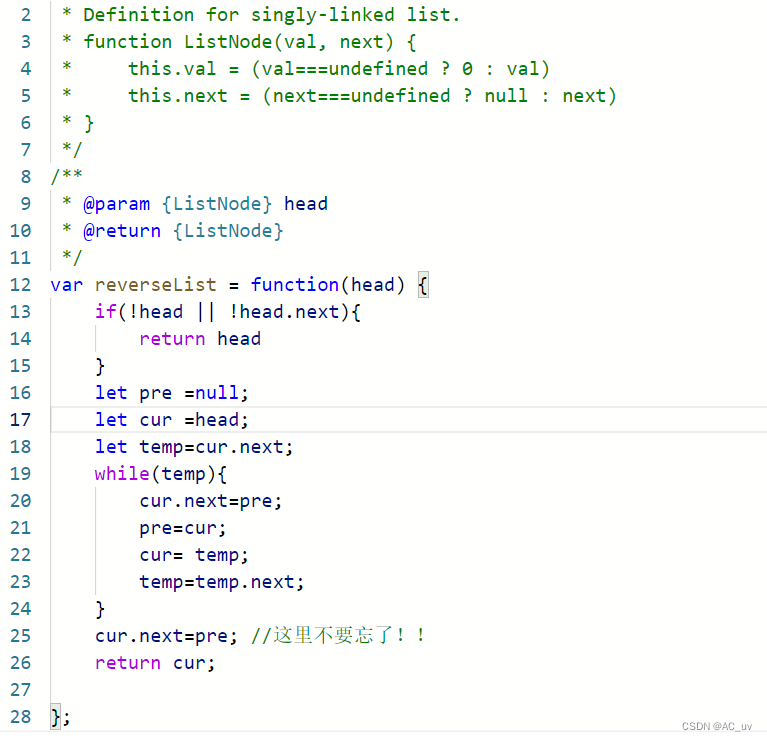The image size is (767, 741).
Task: Click 'return head' on line 14
Action: 200,339
